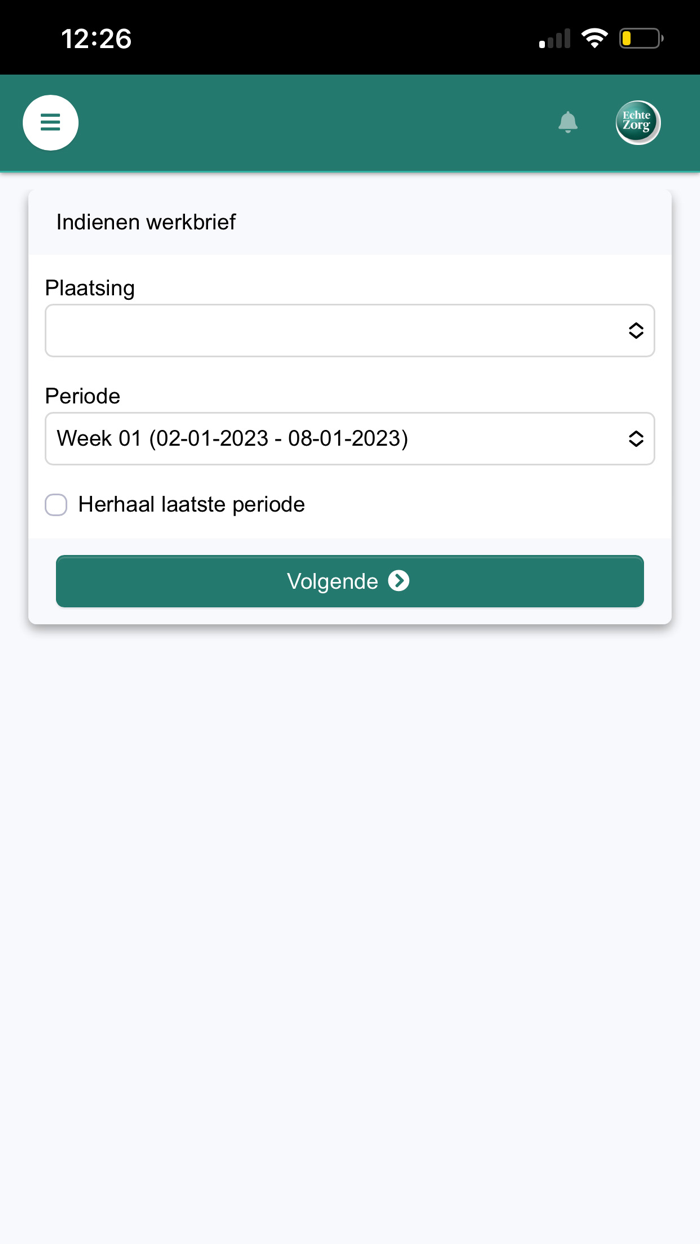Screen dimensions: 700x1244
Task: Open the Periode week selector
Action: (330, 439)
